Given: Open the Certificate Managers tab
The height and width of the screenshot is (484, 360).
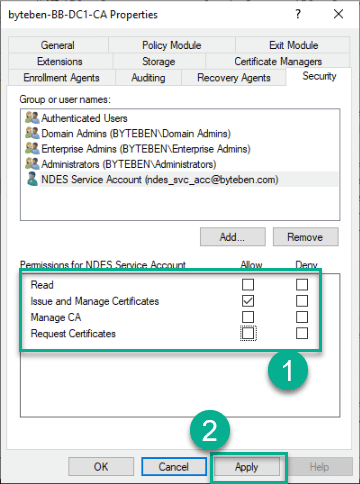Looking at the screenshot, I should tap(278, 61).
